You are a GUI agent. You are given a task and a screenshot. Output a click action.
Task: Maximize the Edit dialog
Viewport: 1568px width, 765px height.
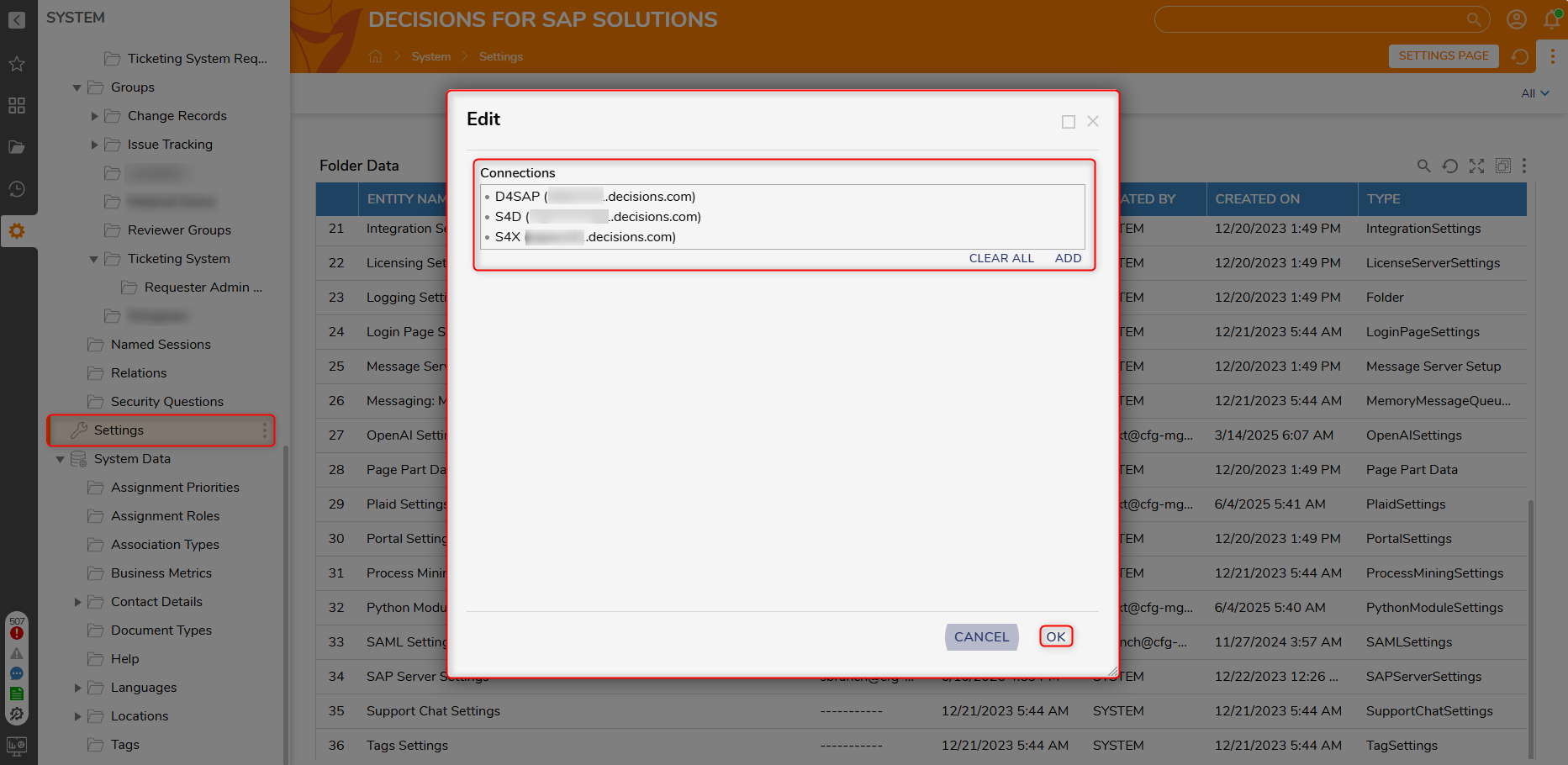tap(1069, 122)
